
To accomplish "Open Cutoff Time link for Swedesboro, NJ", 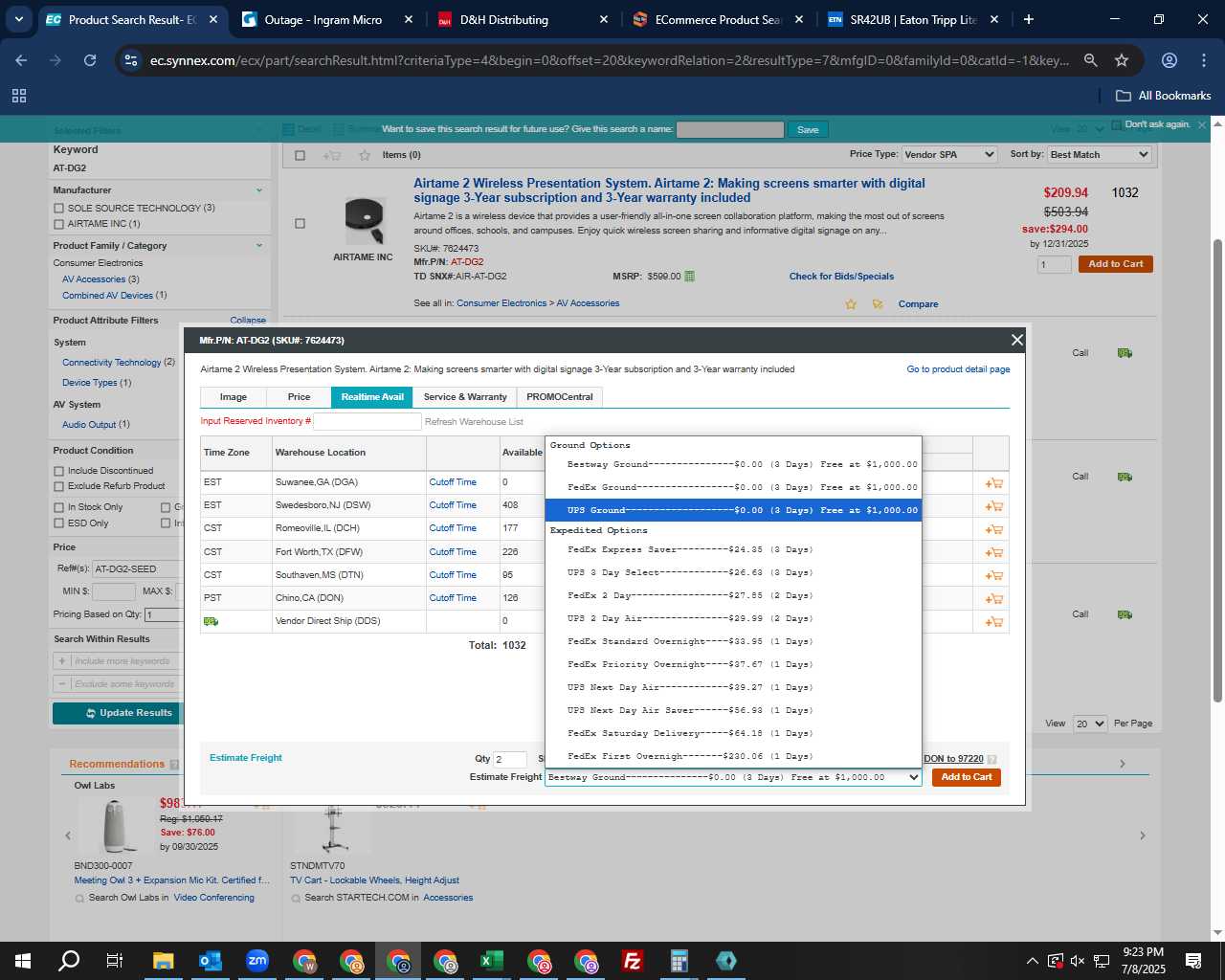I will tap(453, 505).
